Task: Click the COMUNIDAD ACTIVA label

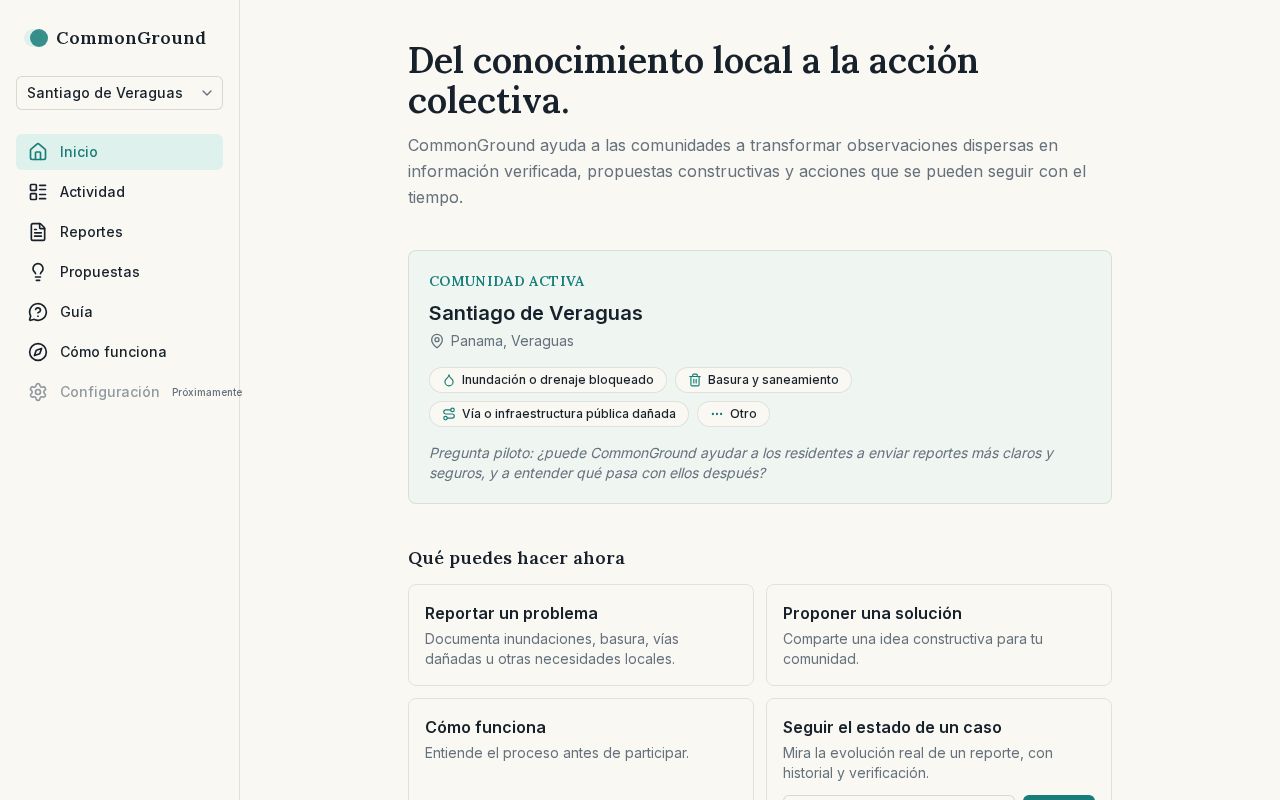Action: tap(507, 282)
